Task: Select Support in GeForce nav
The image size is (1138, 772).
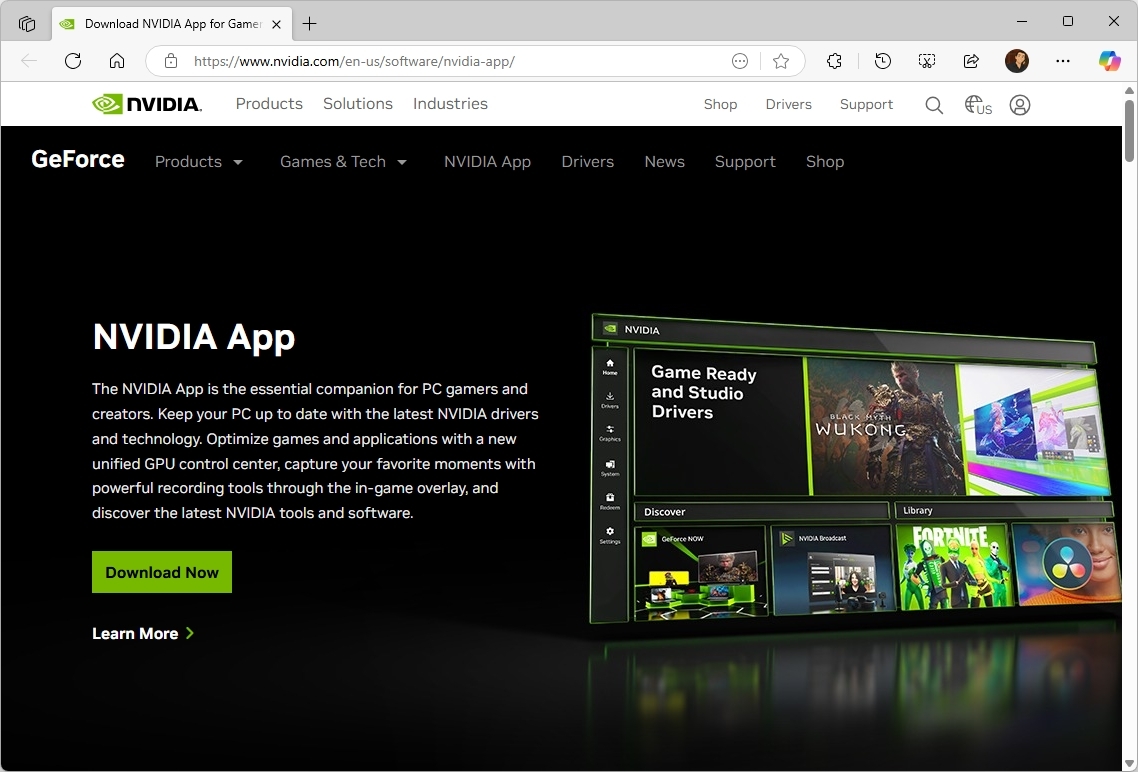Action: (745, 162)
